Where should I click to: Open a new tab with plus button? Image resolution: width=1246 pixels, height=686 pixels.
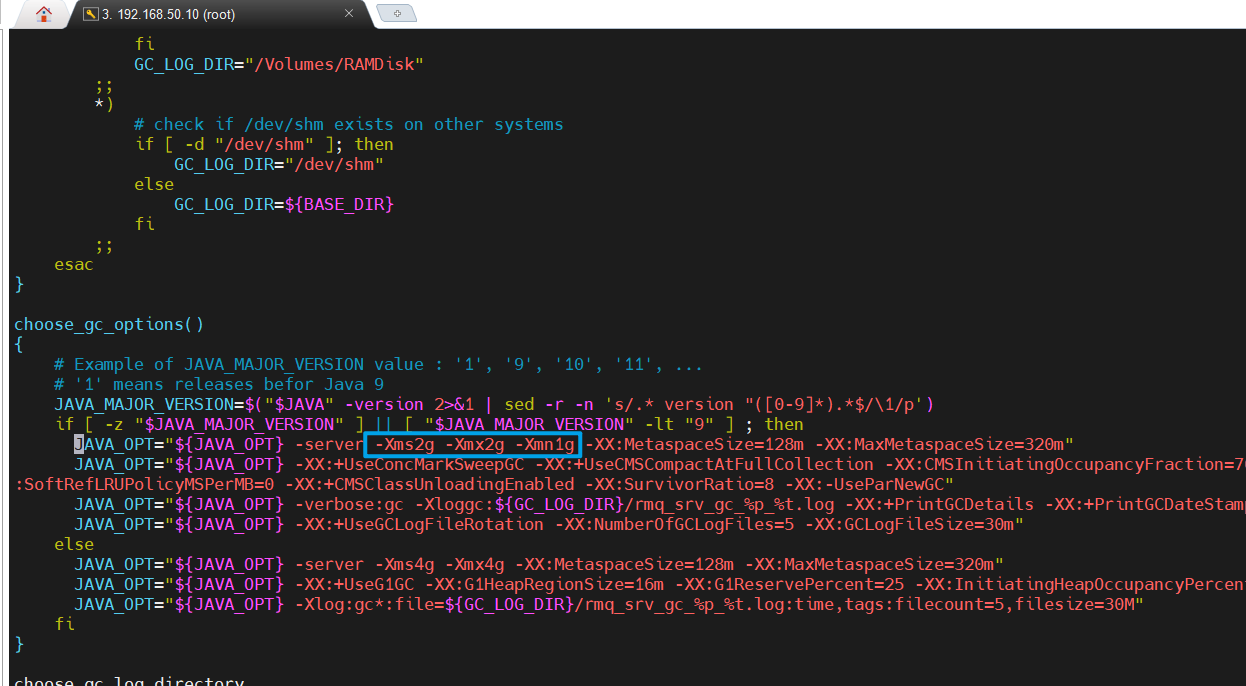[x=397, y=13]
